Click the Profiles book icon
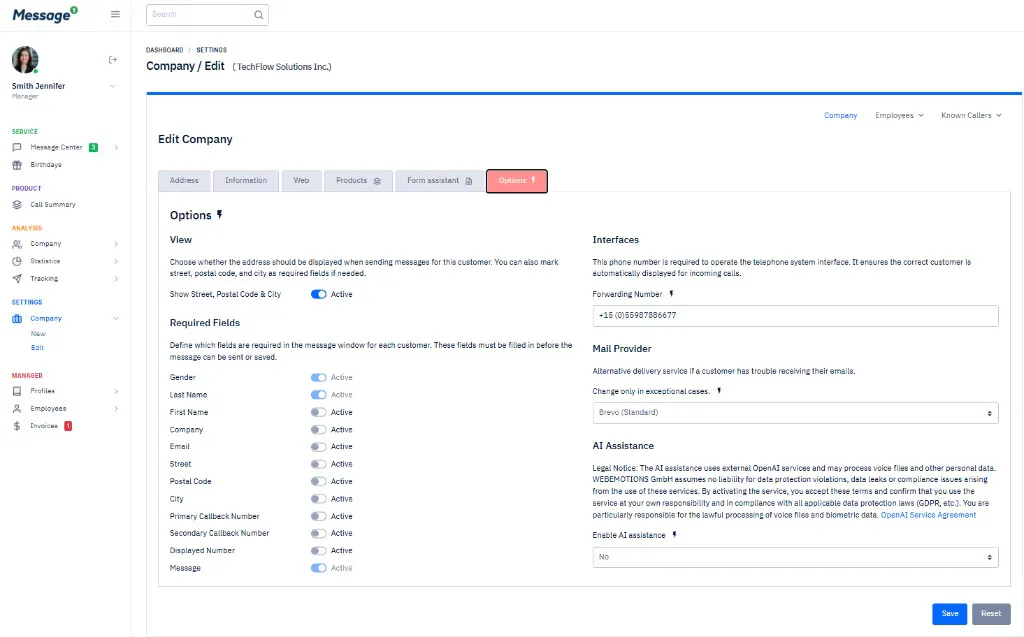The height and width of the screenshot is (637, 1024). tap(17, 391)
